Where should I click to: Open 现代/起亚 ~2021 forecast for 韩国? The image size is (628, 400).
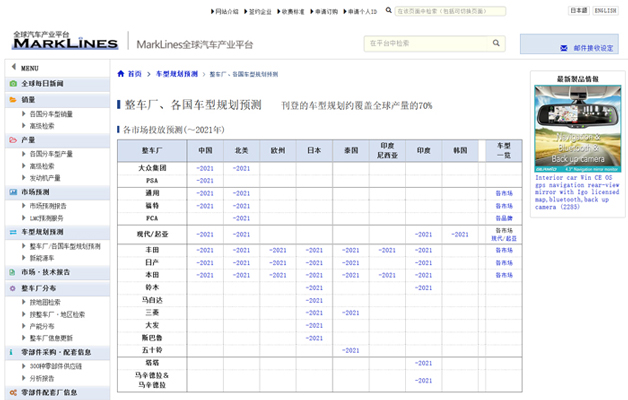pos(460,235)
